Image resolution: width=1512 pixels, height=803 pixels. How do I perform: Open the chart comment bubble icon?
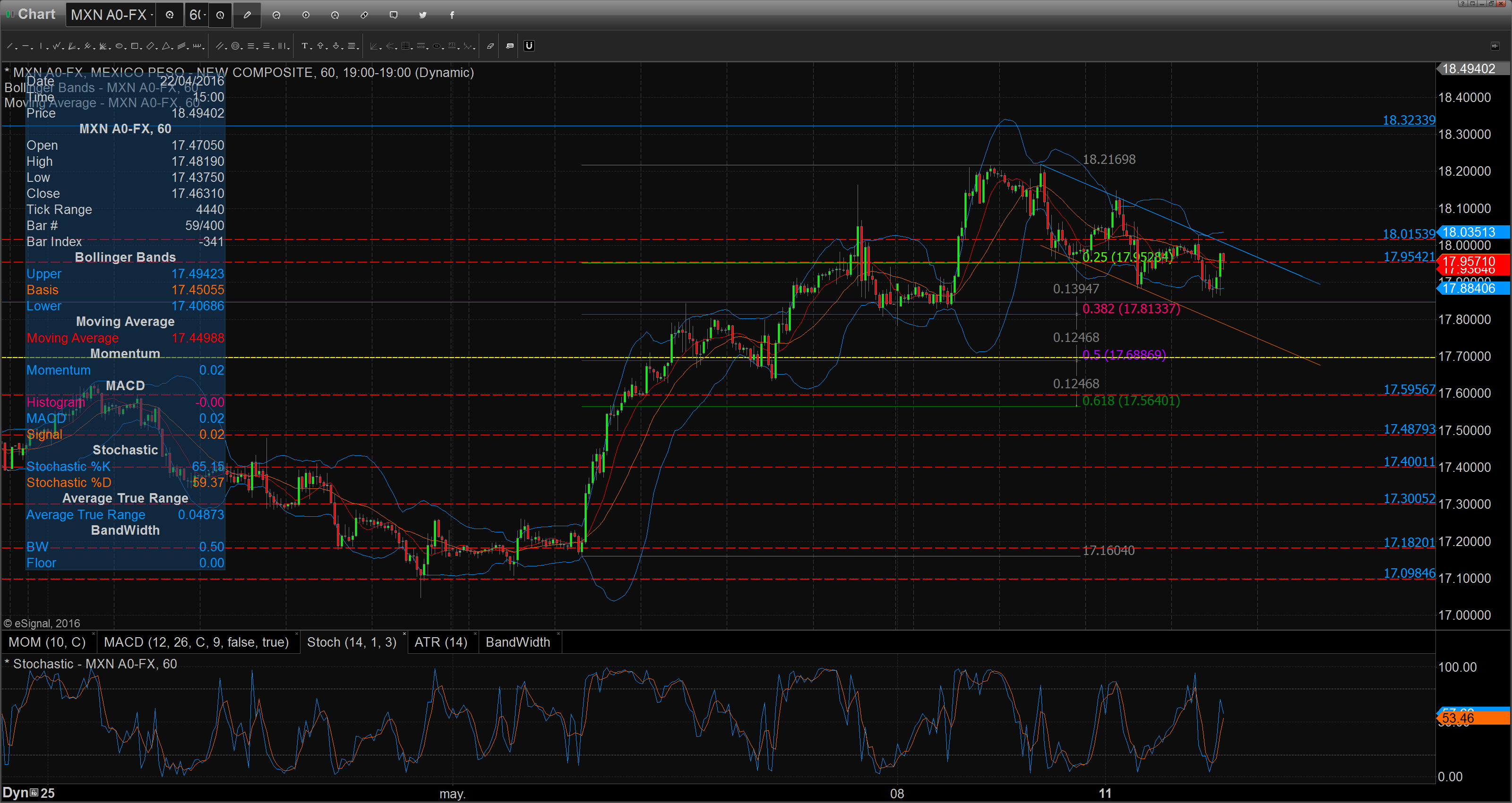click(x=394, y=15)
